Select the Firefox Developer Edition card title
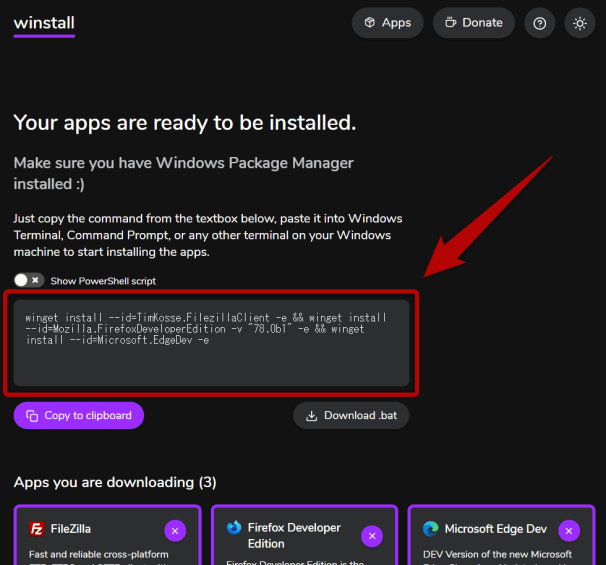The height and width of the screenshot is (565, 606). 294,536
